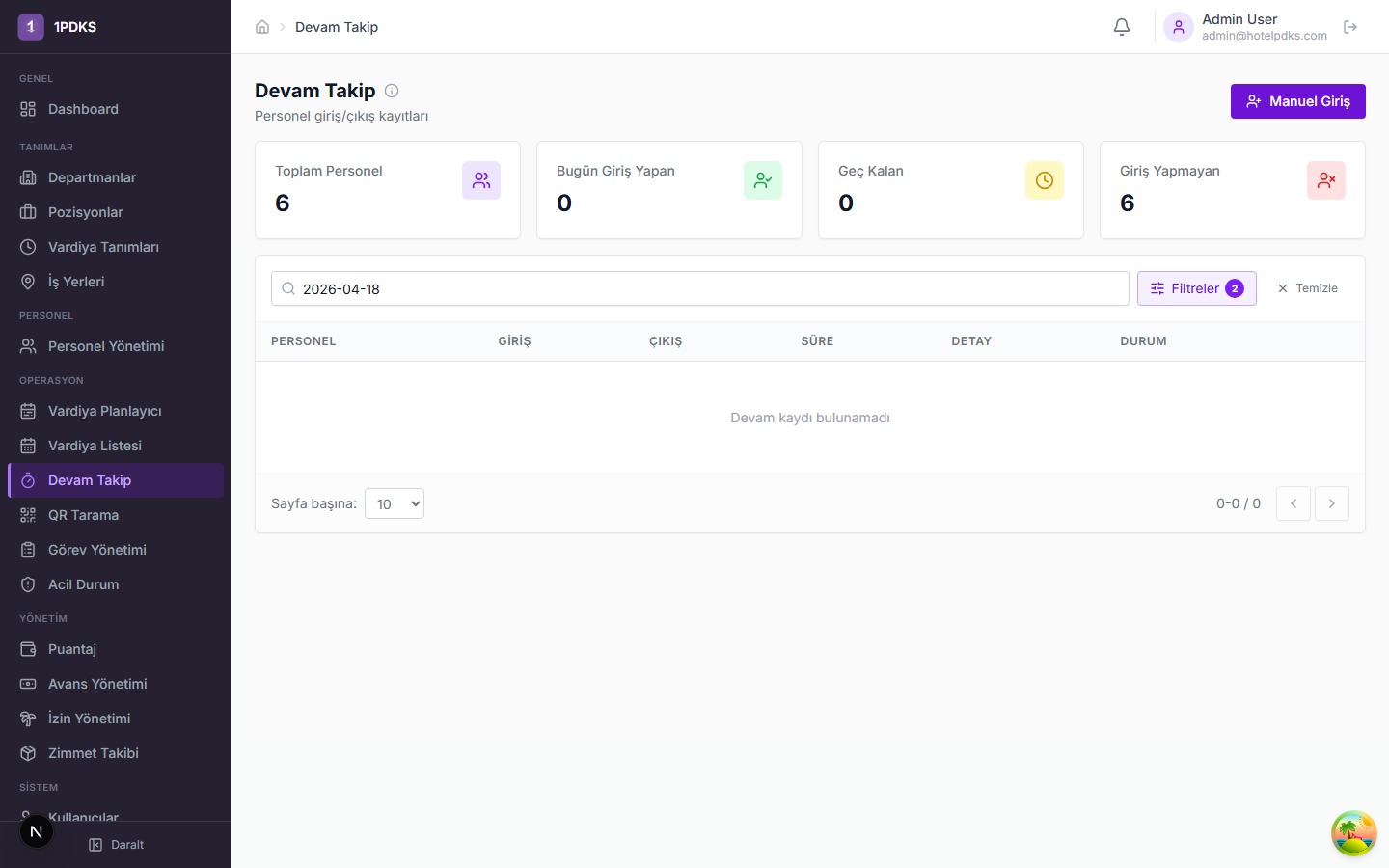
Task: Open the Filtreler filter panel
Action: tap(1196, 288)
